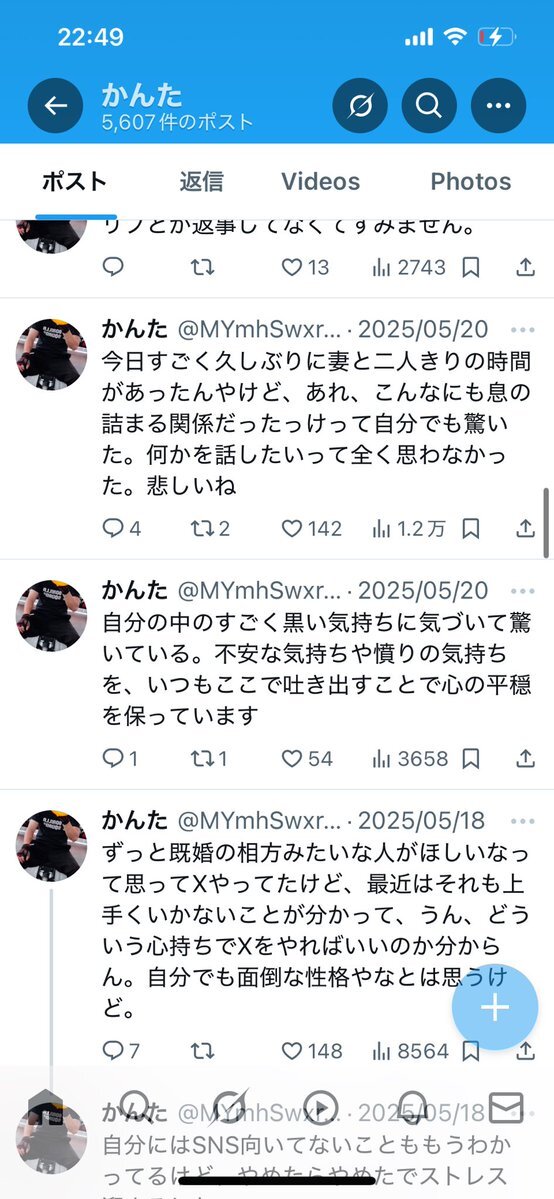This screenshot has height=1199, width=554.
Task: Tap the timeline scrollbar indicator
Action: [546, 522]
